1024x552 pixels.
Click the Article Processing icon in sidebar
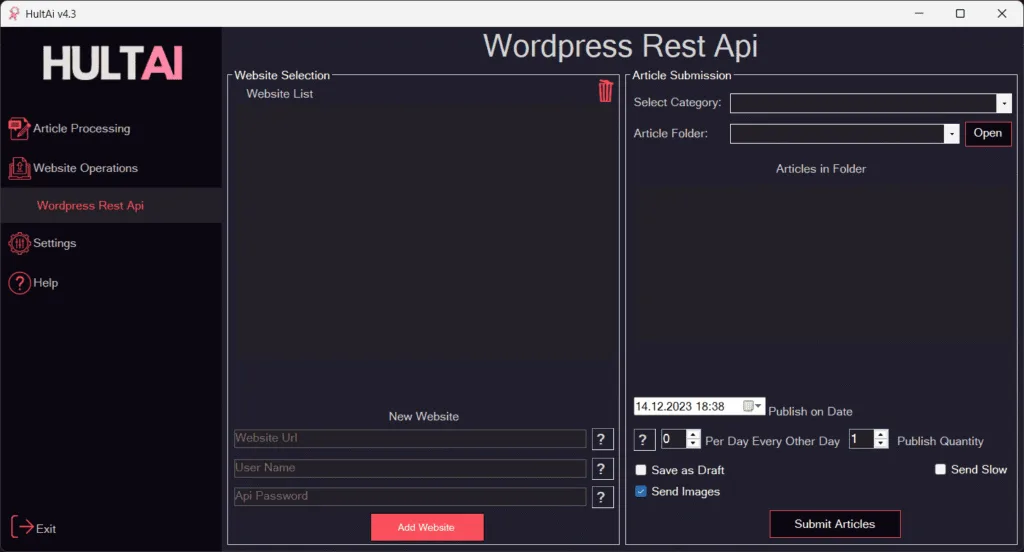coord(19,129)
